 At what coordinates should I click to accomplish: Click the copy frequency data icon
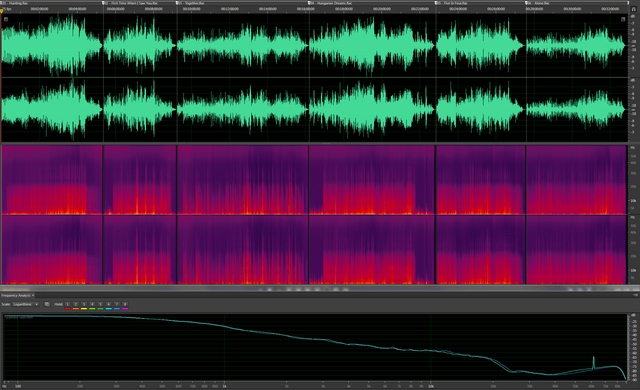(47, 304)
